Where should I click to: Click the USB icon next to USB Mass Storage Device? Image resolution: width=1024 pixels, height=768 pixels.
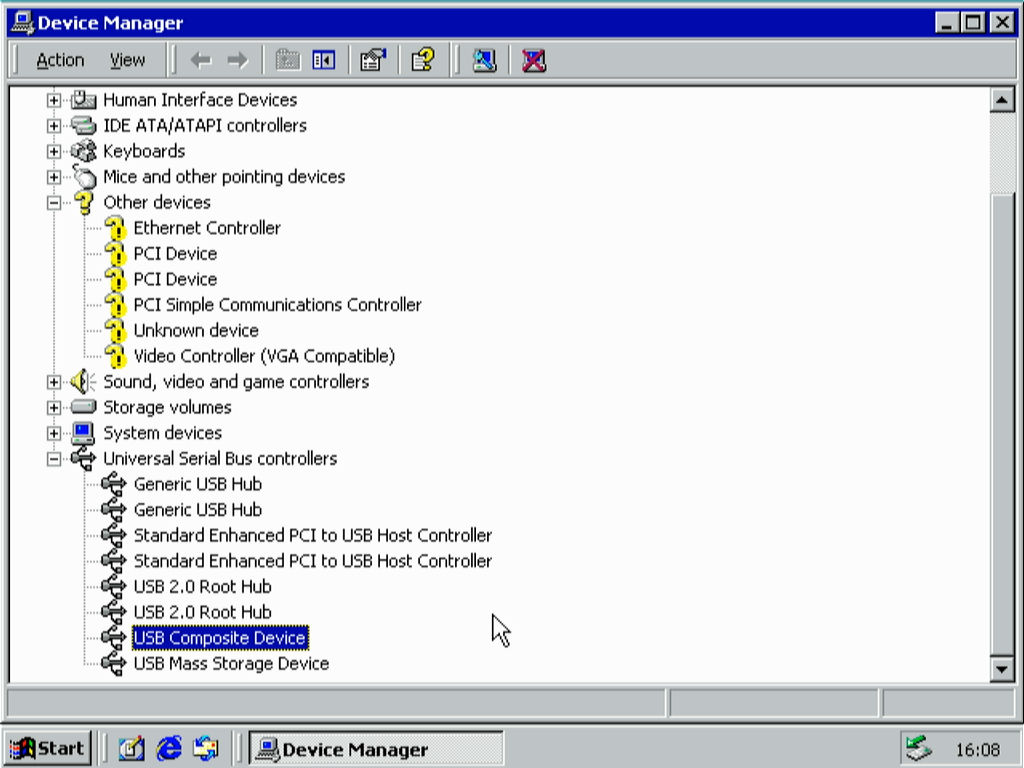tap(114, 664)
